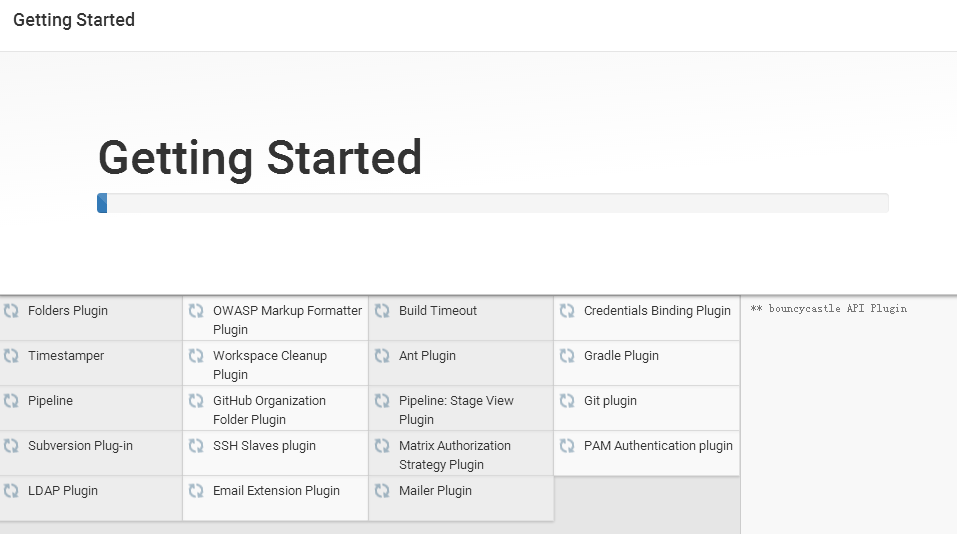This screenshot has width=957, height=534.
Task: Click the icon next to Workspace Cleanup Plugin
Action: pos(196,356)
